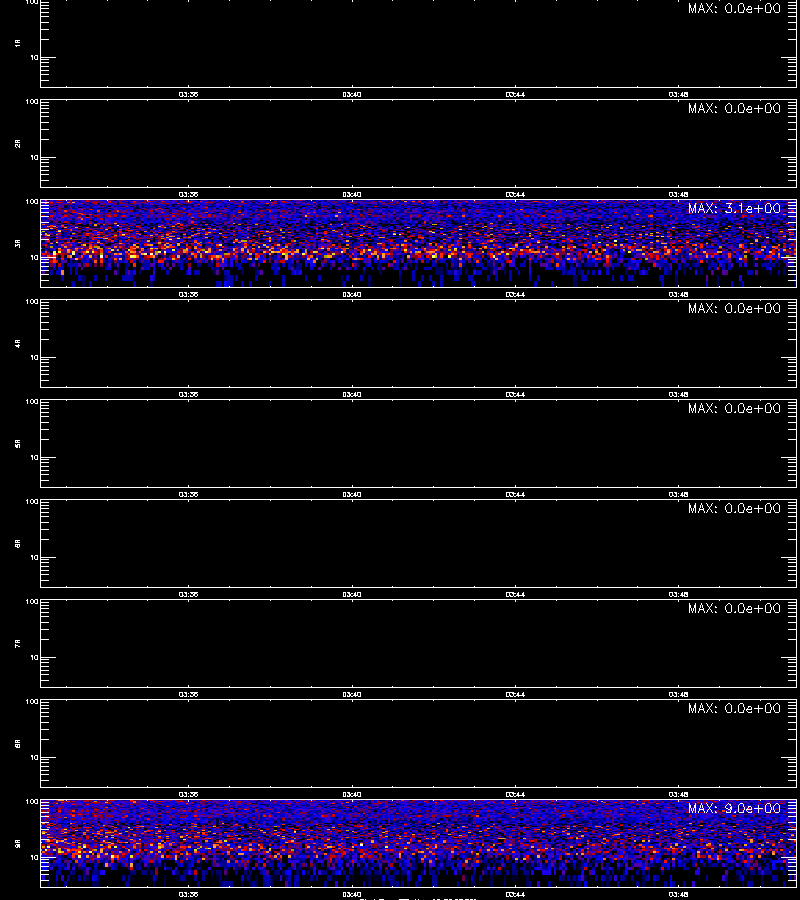Click the 03:48 time tick under panel 3R

(x=678, y=294)
